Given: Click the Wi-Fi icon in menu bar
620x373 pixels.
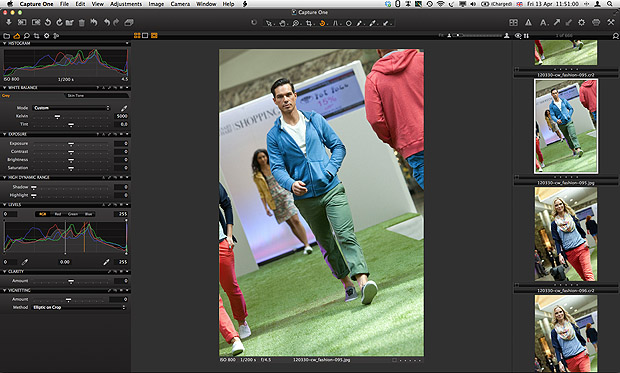Looking at the screenshot, I should coord(440,4).
